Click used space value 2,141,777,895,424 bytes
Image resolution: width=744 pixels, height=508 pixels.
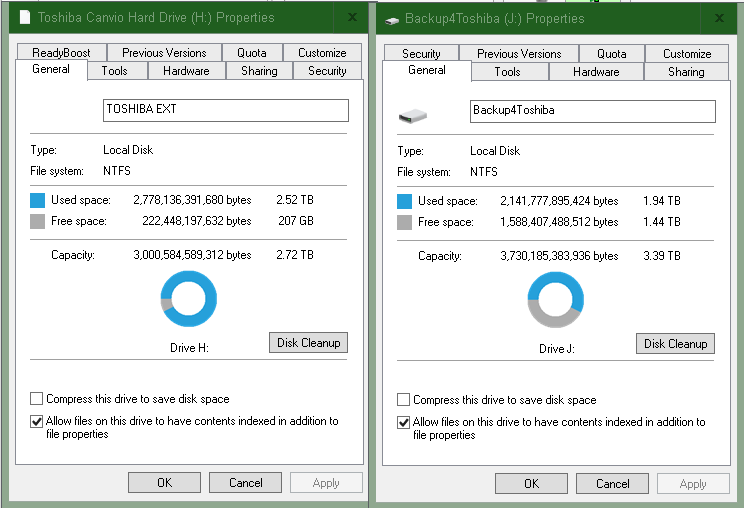click(559, 201)
